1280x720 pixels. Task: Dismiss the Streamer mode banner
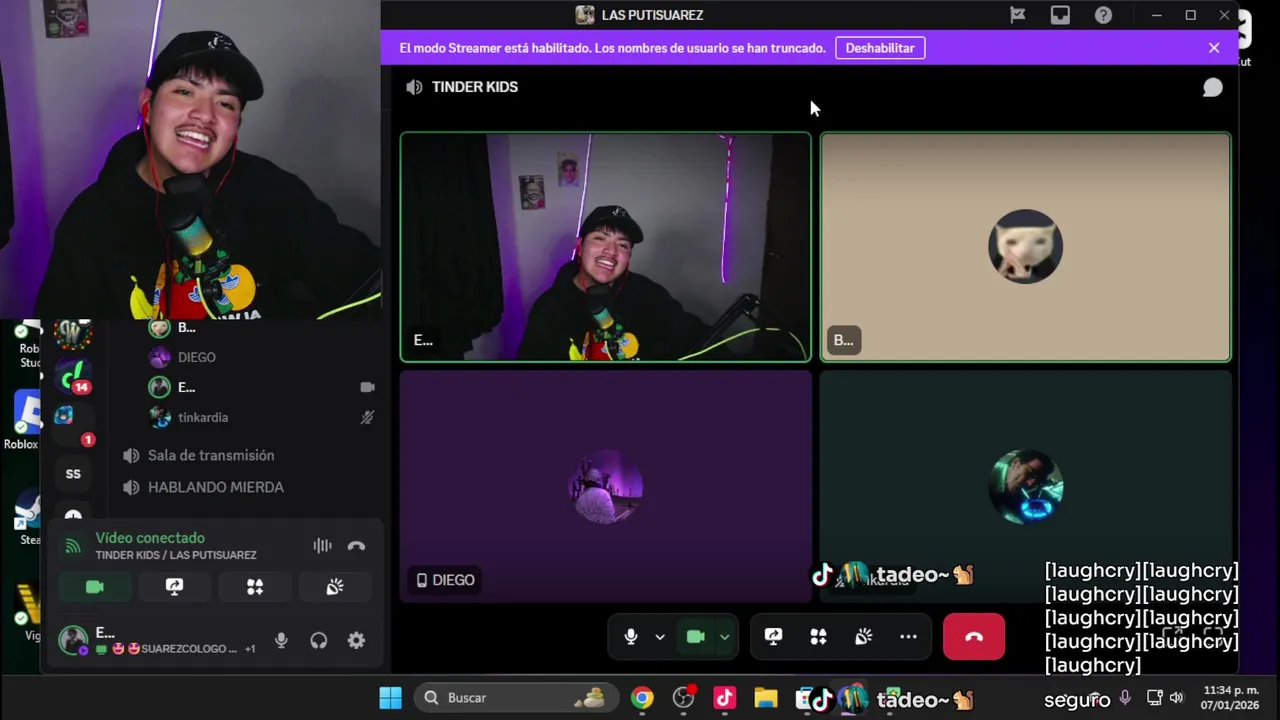click(x=1214, y=48)
